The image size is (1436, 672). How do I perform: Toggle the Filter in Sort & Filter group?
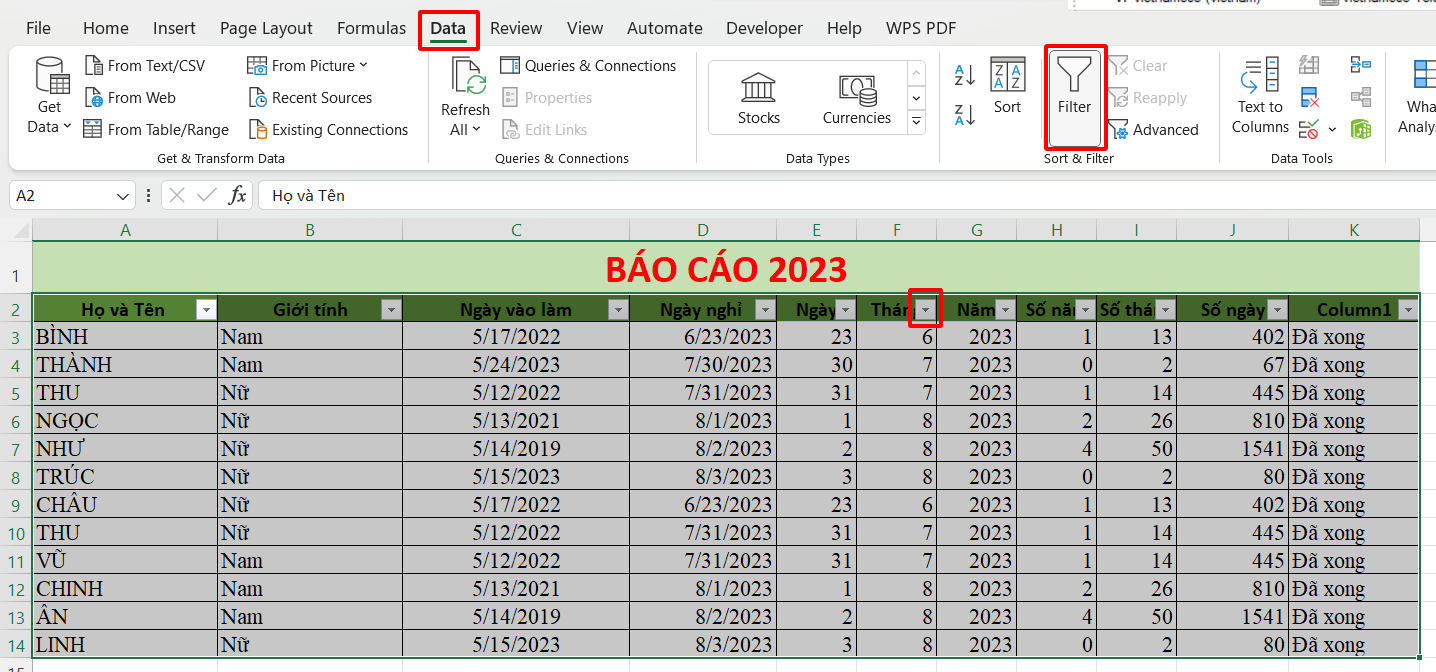coord(1075,97)
